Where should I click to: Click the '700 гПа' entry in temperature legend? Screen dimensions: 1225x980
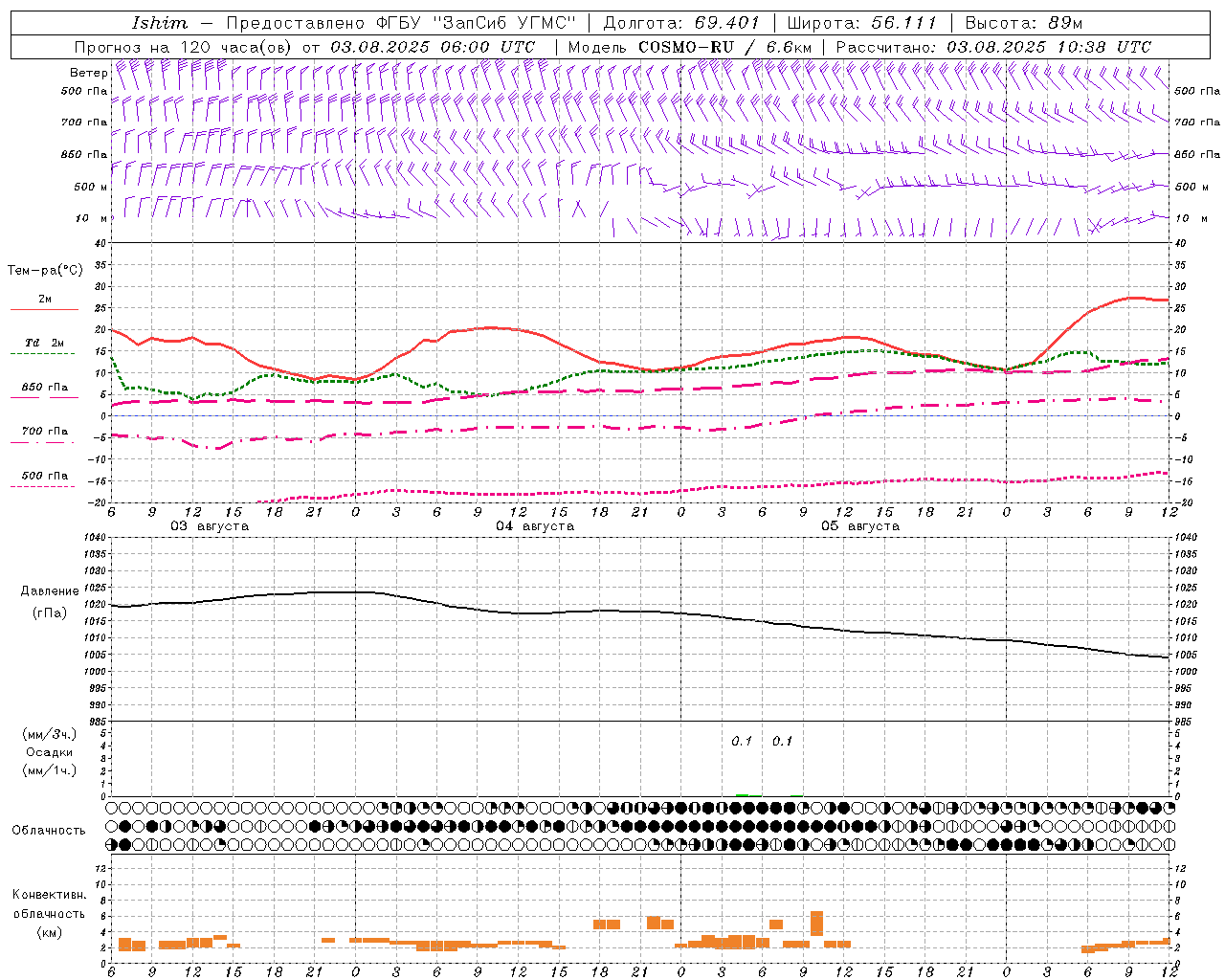pos(45,431)
